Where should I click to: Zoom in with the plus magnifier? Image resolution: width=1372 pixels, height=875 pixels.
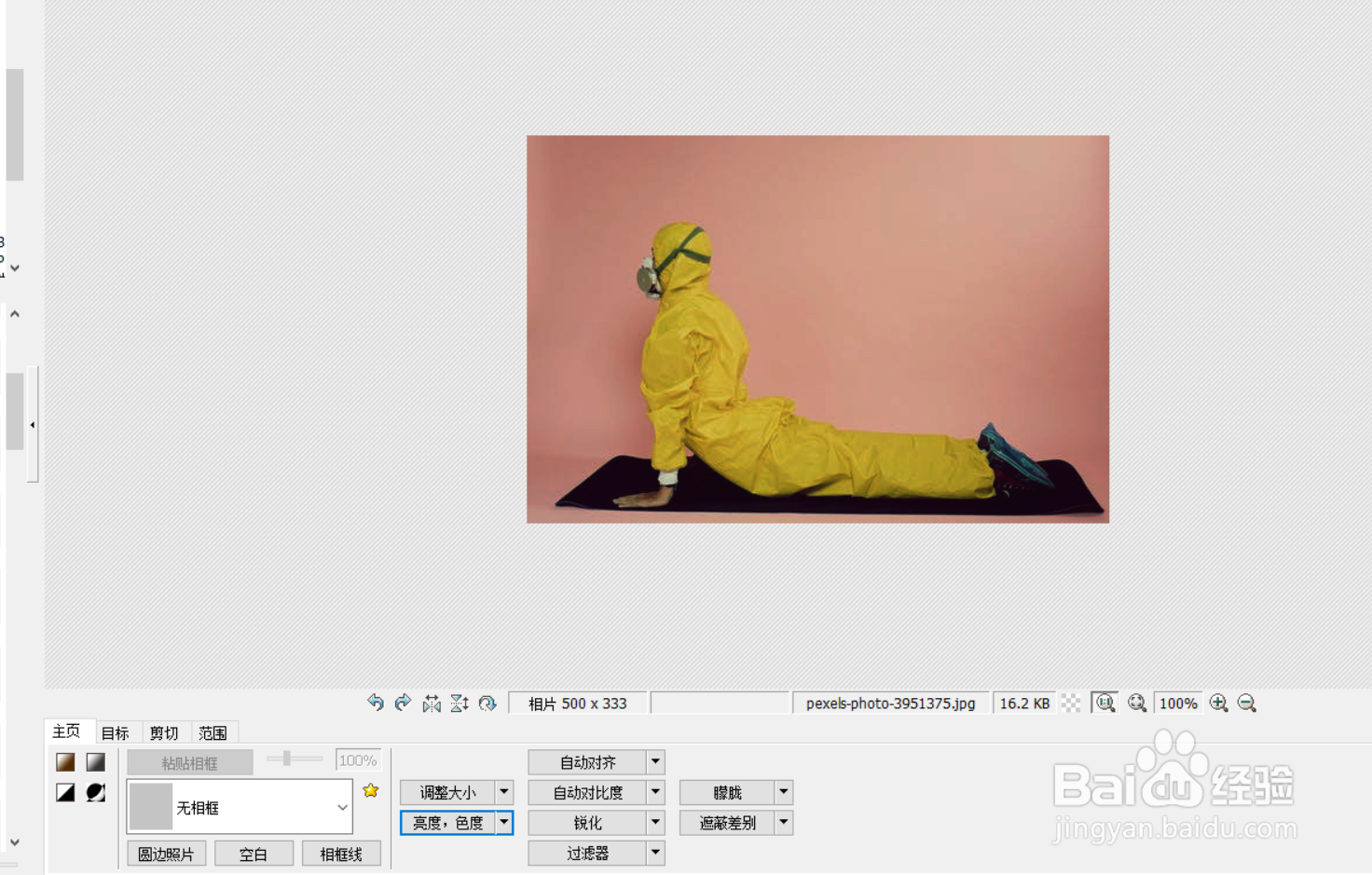coord(1219,704)
